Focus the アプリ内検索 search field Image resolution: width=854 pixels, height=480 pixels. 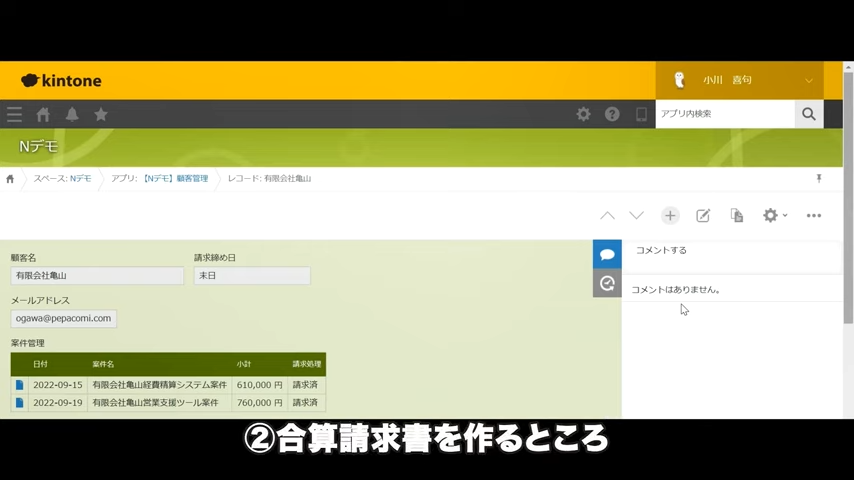725,114
